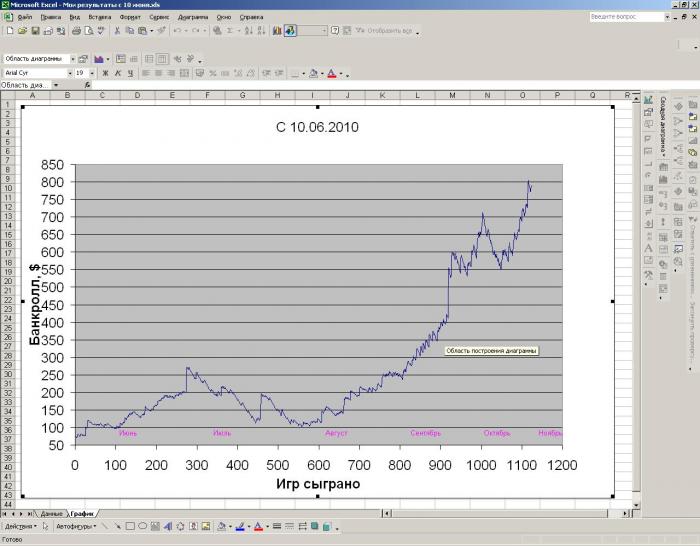The image size is (700, 546).
Task: Open the Format Chart Area properties icon
Action: [83, 59]
